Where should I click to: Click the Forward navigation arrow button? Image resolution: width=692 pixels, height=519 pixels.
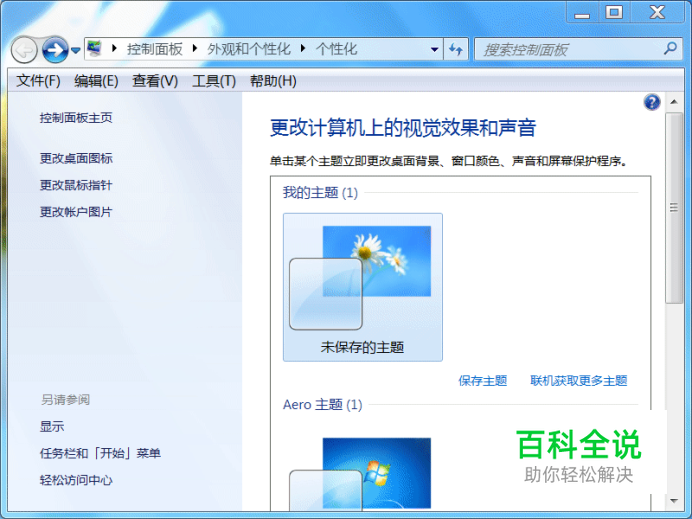tap(55, 49)
